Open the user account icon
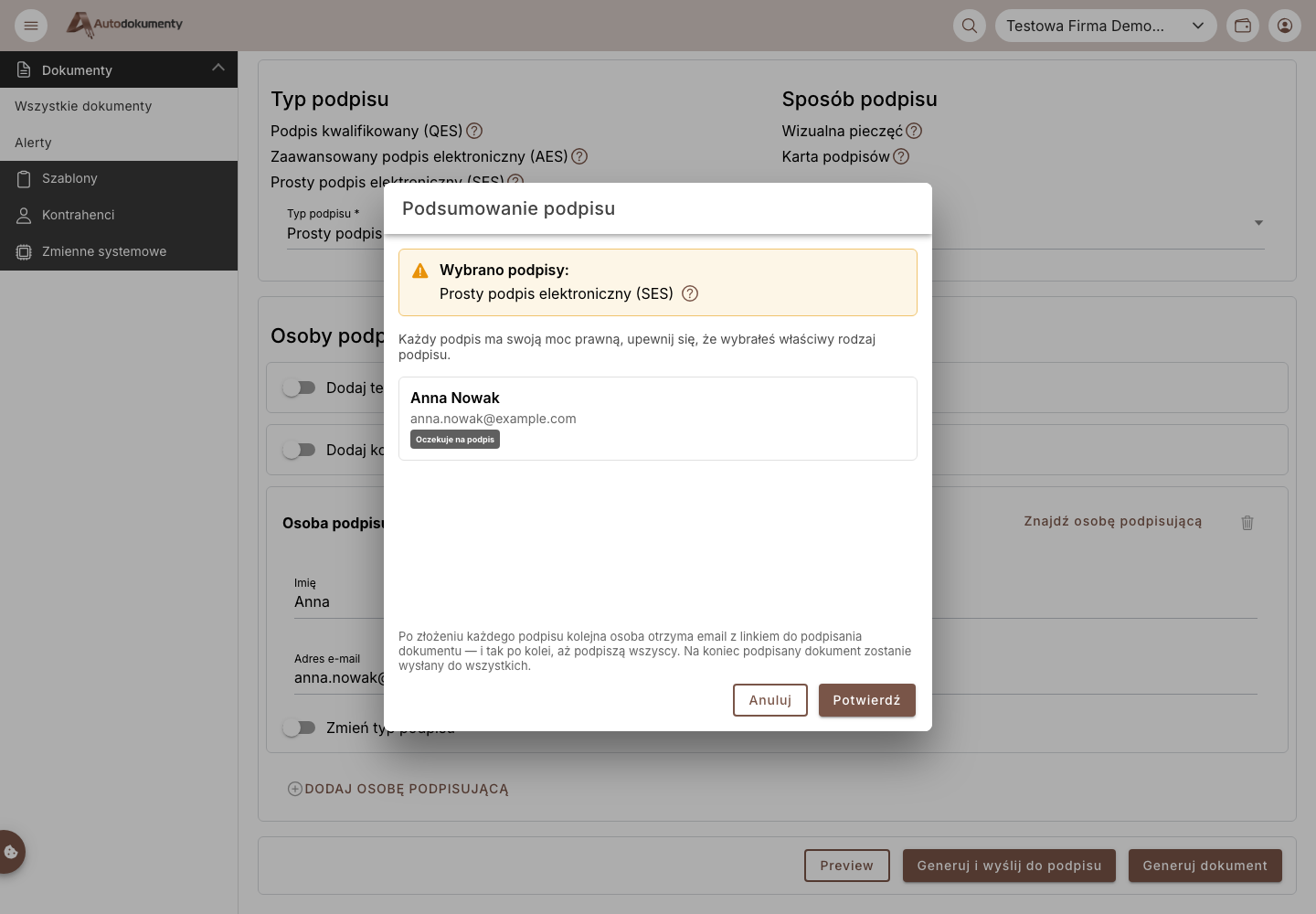The width and height of the screenshot is (1316, 914). [1285, 26]
